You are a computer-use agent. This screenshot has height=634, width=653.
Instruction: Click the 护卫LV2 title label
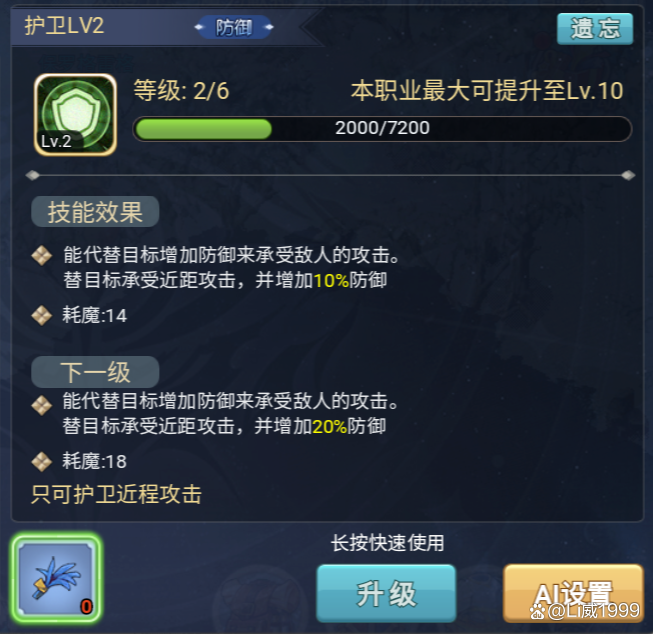tap(64, 26)
